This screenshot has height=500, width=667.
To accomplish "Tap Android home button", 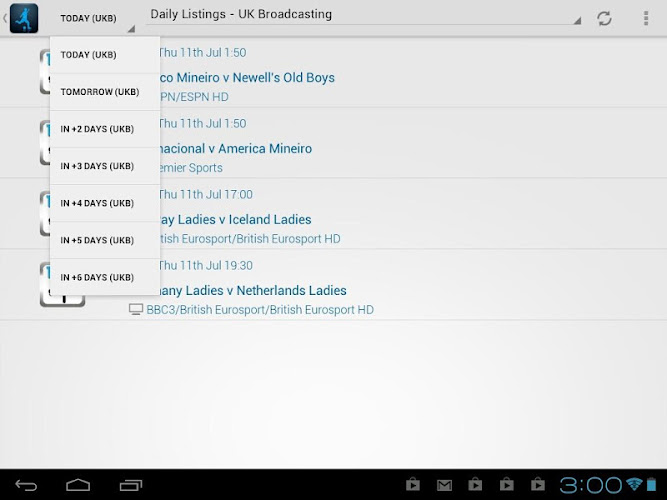I will click(x=78, y=485).
